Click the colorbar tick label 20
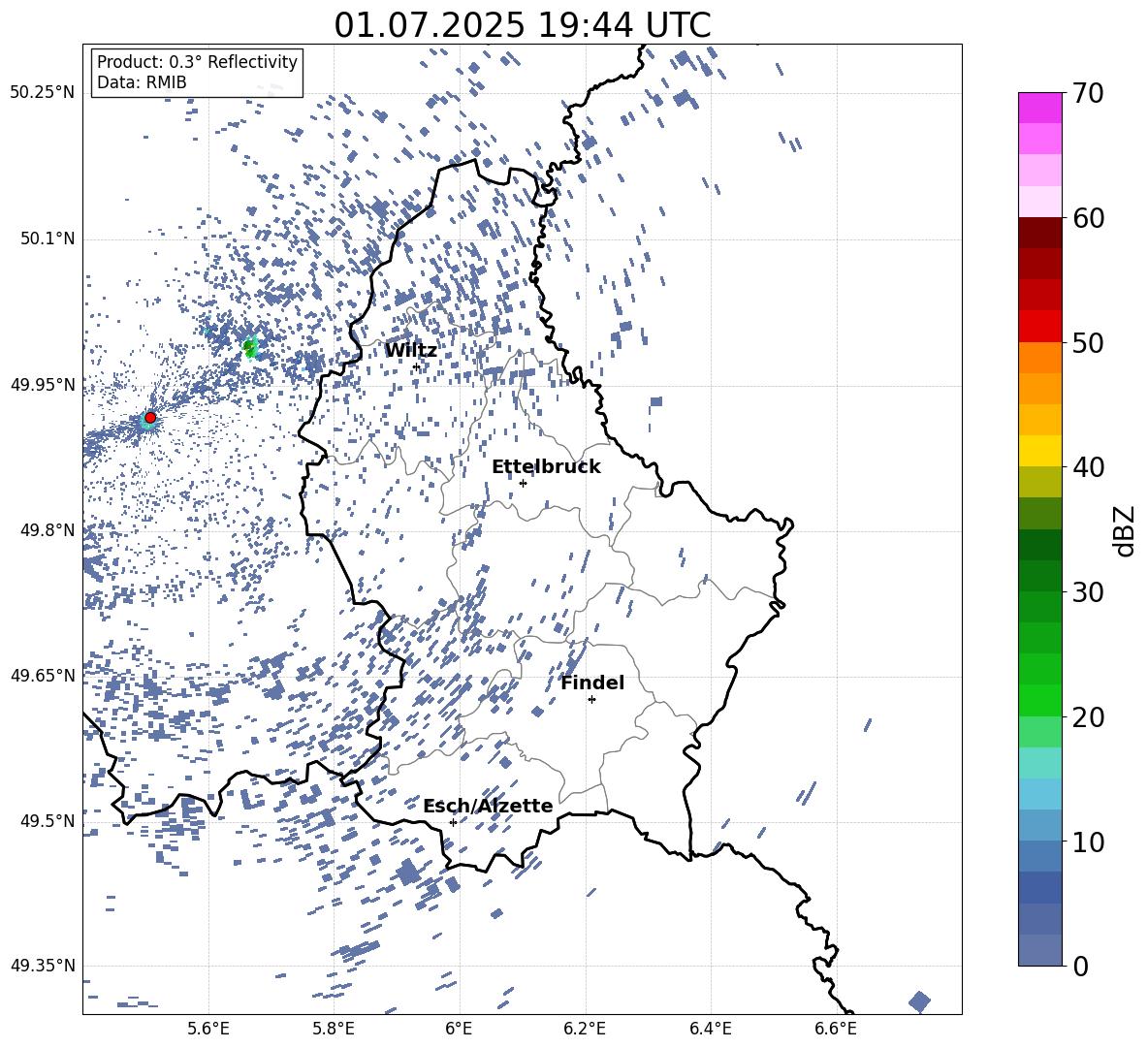The image size is (1148, 1048). click(x=1087, y=716)
